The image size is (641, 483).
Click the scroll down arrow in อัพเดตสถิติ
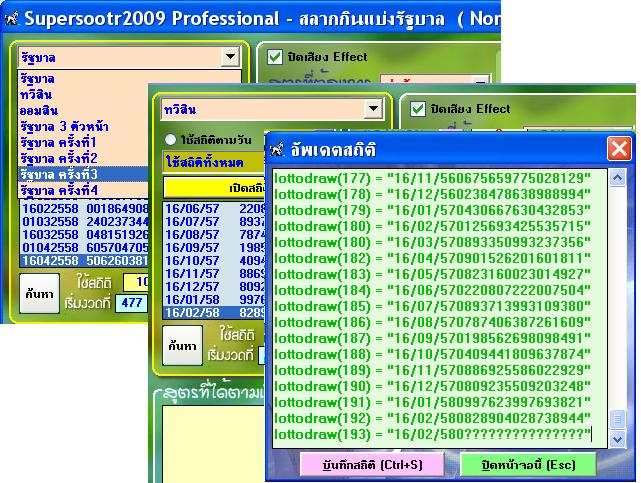[x=617, y=439]
